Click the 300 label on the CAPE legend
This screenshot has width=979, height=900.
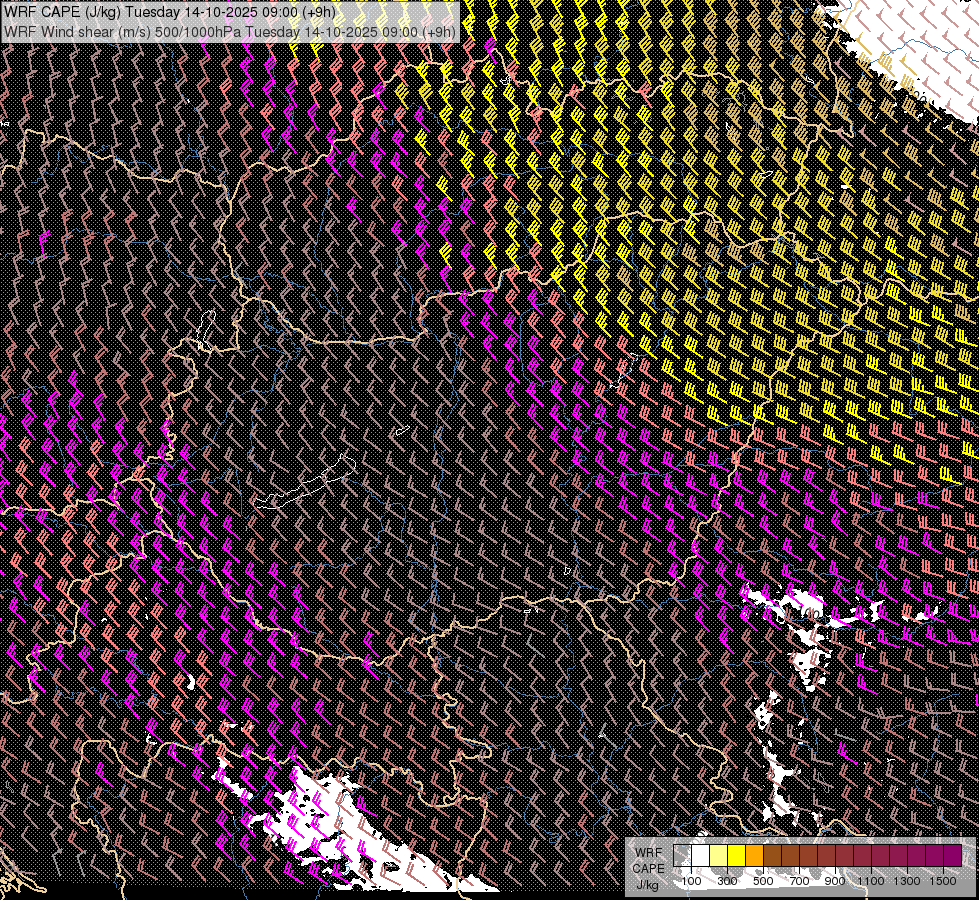727,881
